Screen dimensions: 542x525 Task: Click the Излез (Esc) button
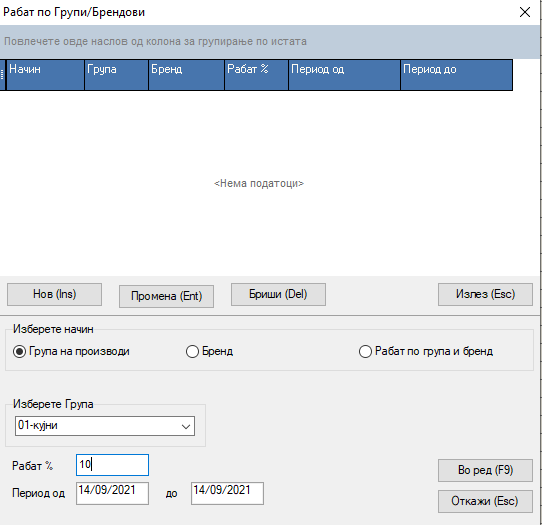pos(485,294)
